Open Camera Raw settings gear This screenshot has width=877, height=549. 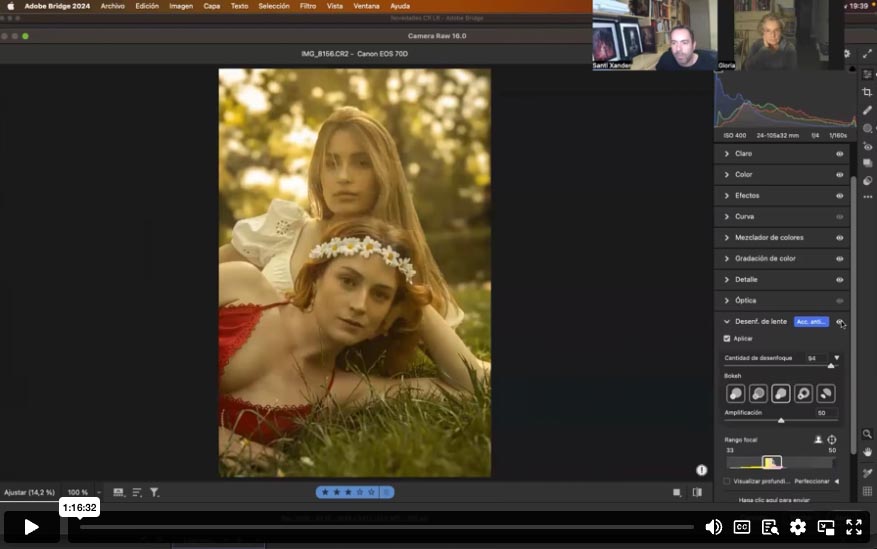point(847,54)
